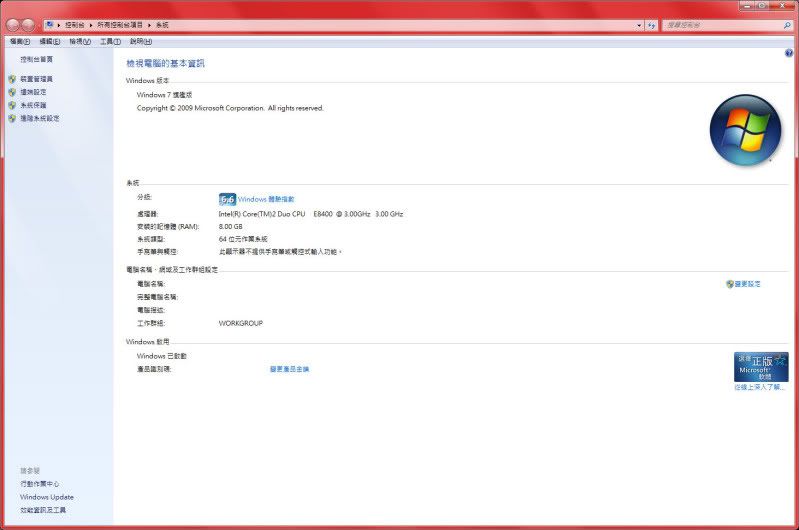Open the 工具(T) menu
The height and width of the screenshot is (530, 799).
point(110,41)
